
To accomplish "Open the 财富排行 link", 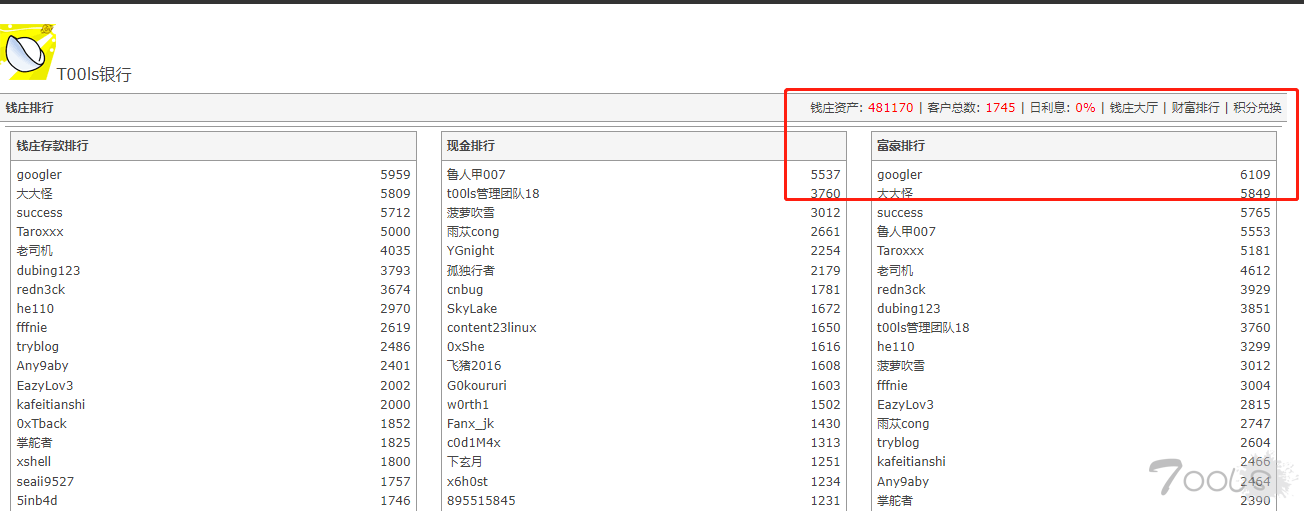I will click(x=1195, y=108).
